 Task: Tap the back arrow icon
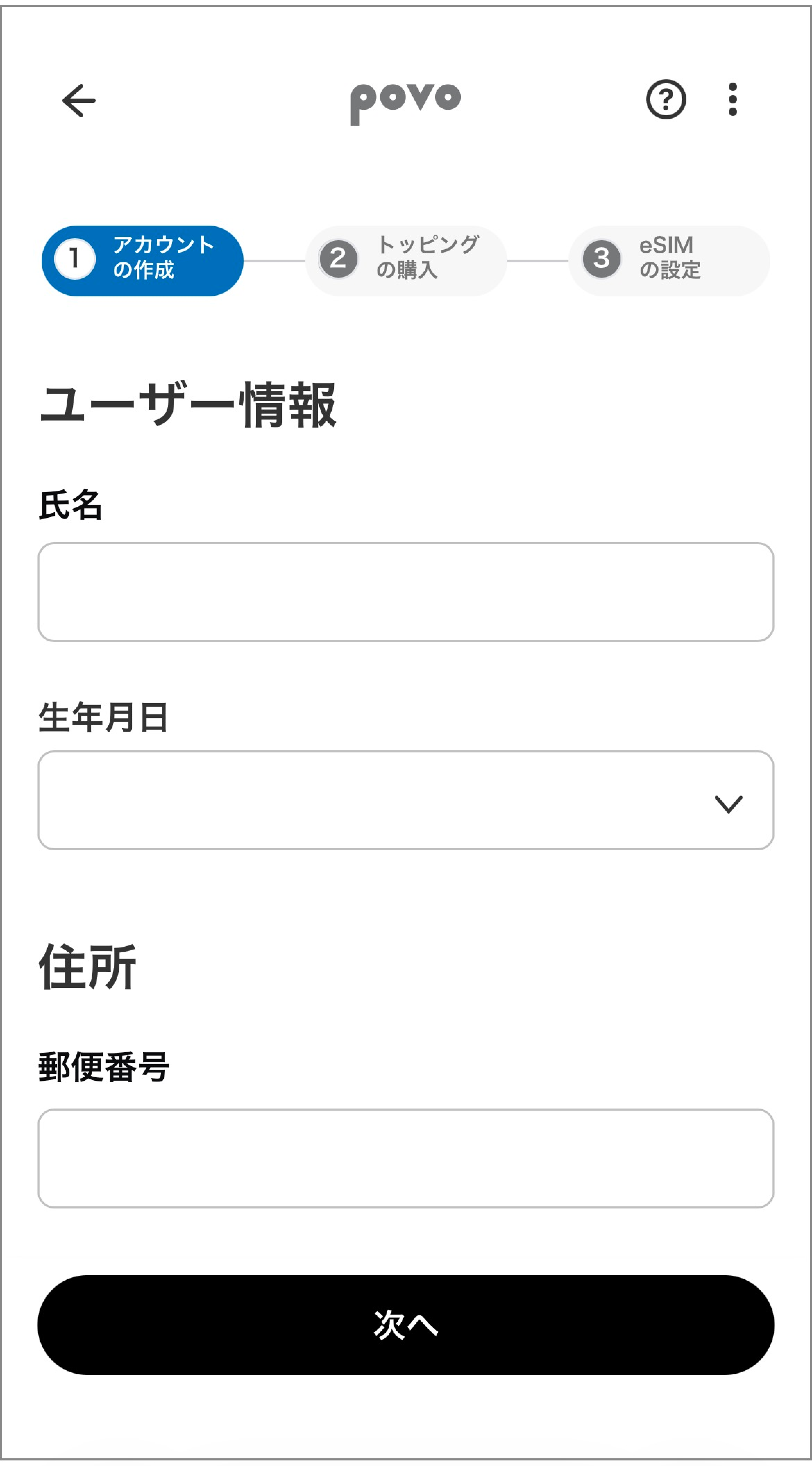pos(78,101)
